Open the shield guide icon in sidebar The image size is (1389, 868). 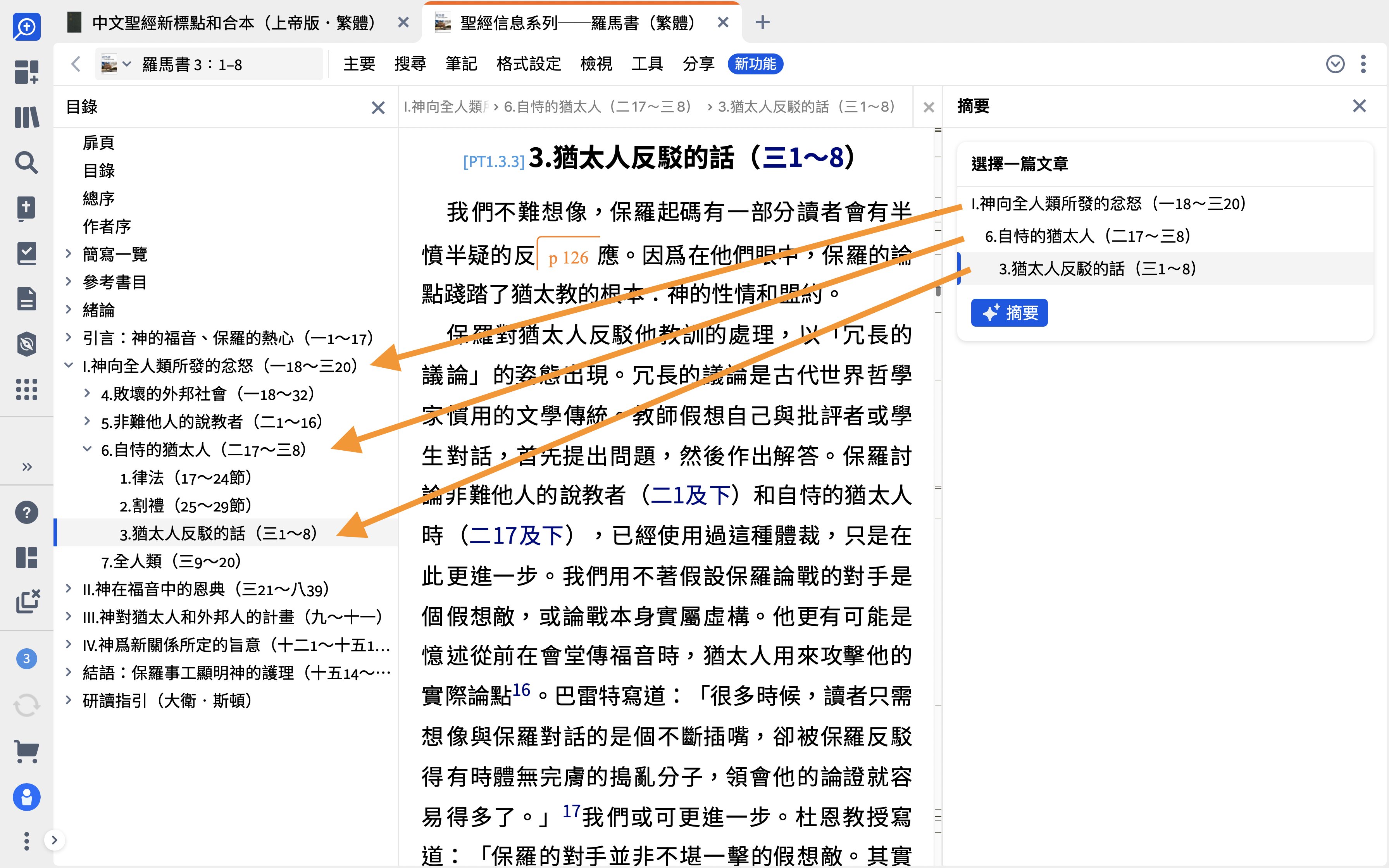pyautogui.click(x=26, y=344)
